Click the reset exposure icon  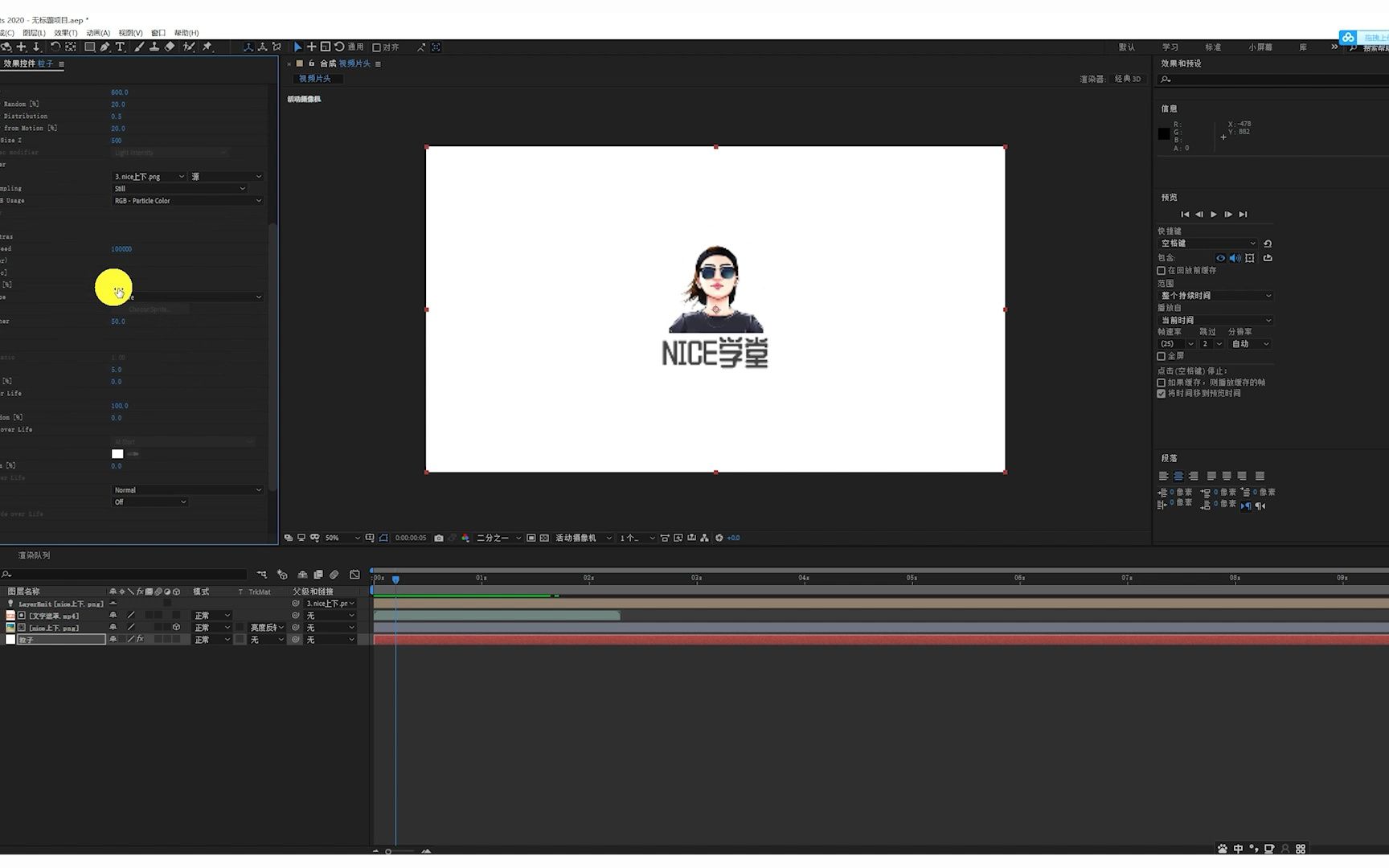719,538
